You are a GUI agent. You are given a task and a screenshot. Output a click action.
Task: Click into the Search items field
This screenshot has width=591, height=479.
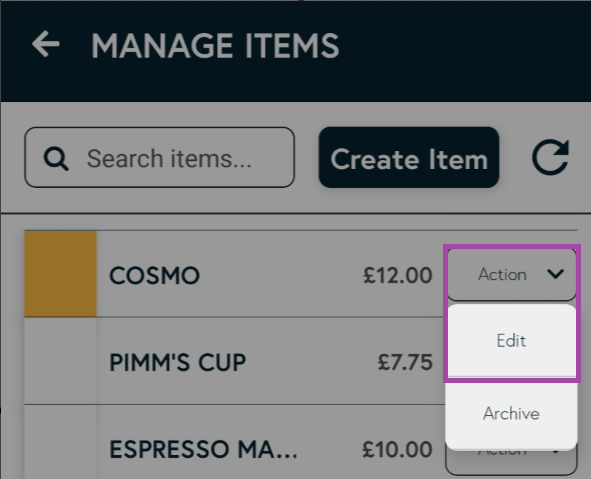click(159, 157)
